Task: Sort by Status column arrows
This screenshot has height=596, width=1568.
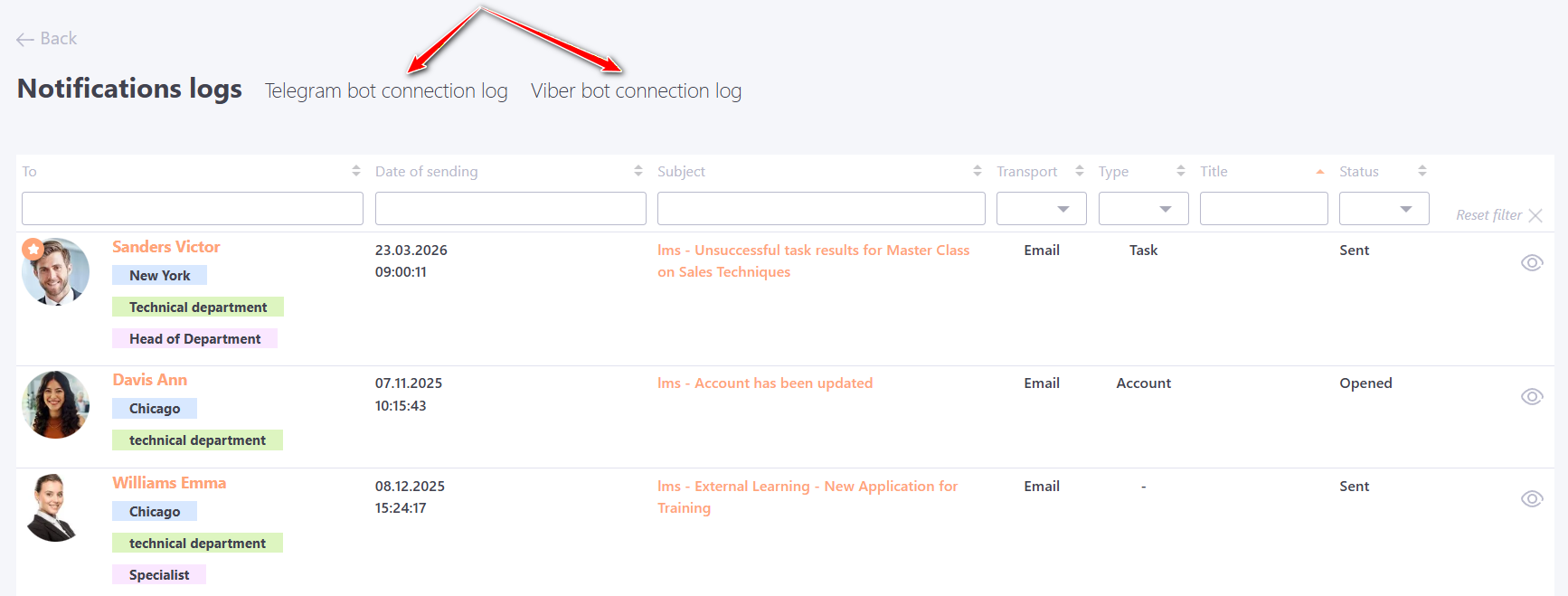Action: coord(1422,171)
